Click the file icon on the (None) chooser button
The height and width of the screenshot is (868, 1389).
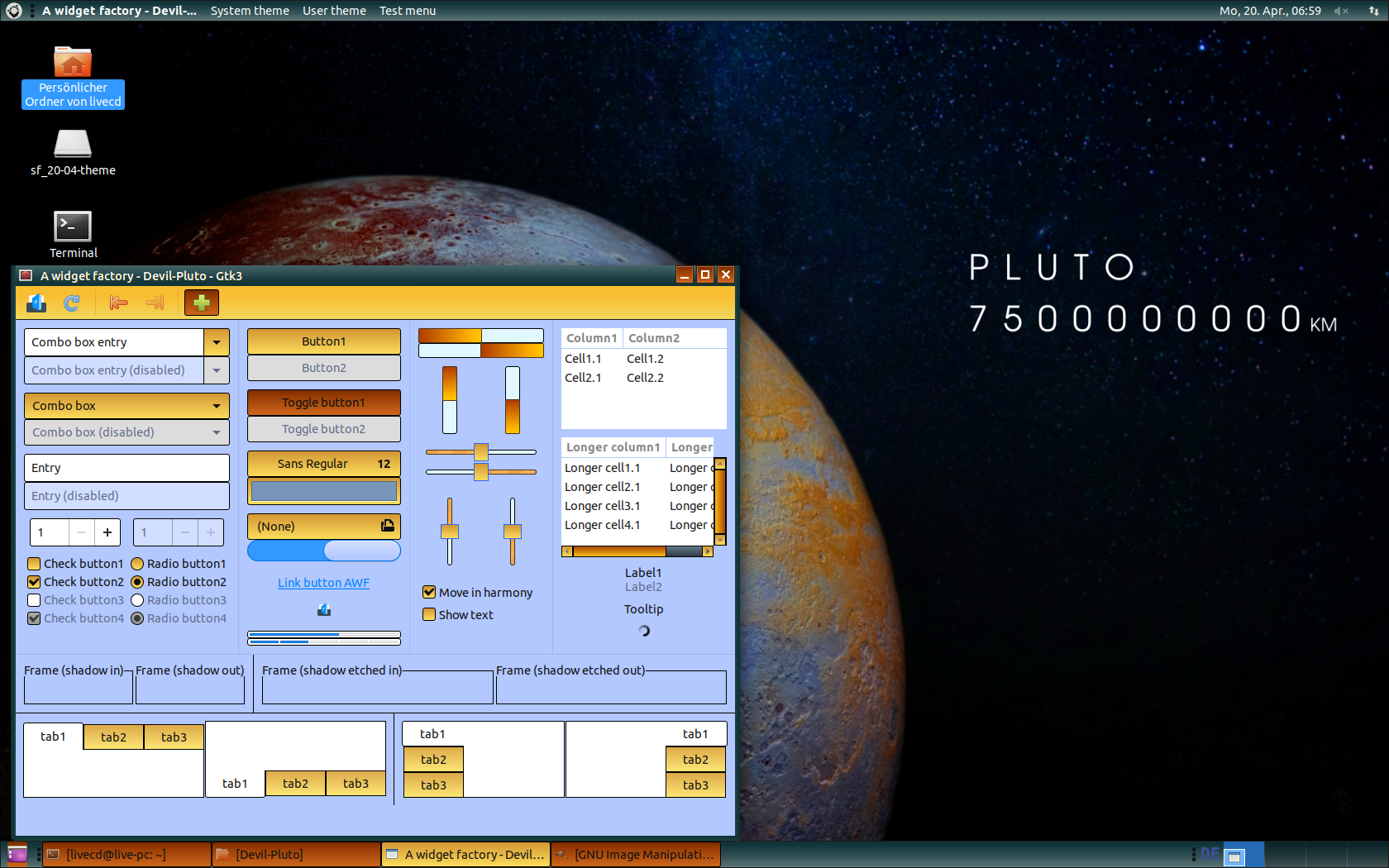point(387,526)
